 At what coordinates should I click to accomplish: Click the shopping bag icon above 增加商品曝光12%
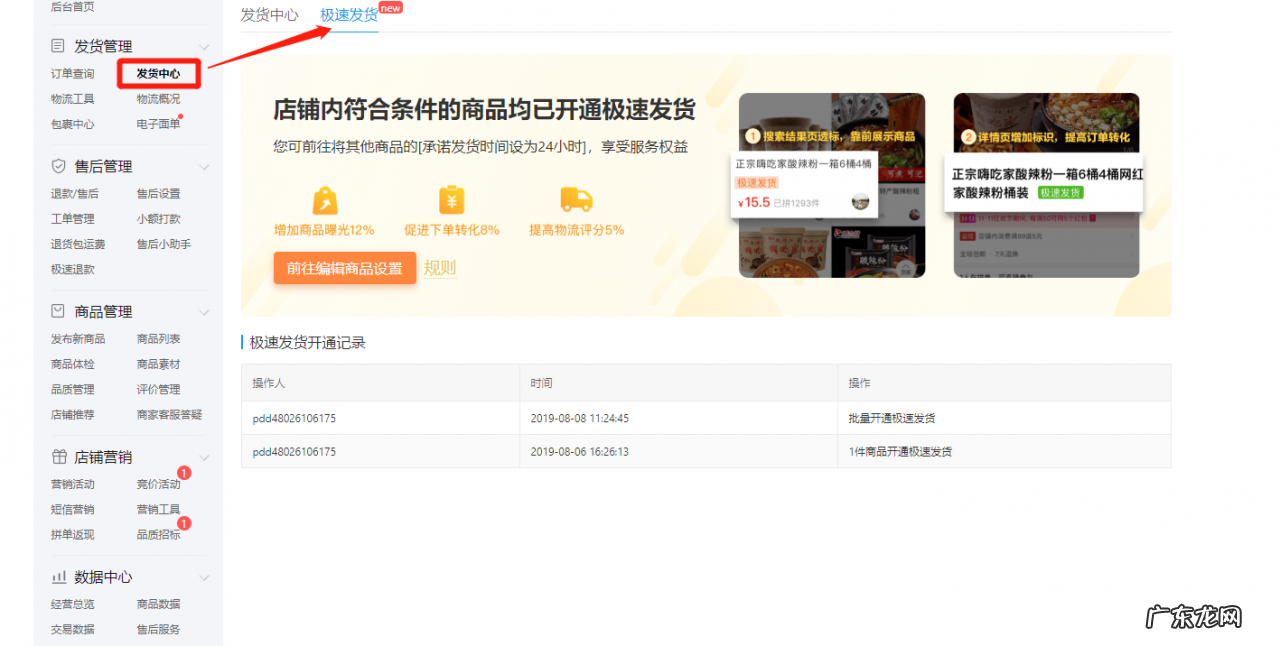(x=323, y=202)
